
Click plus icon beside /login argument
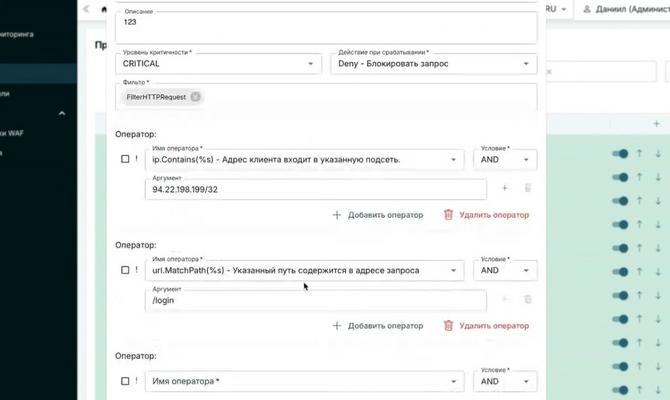[x=504, y=298]
